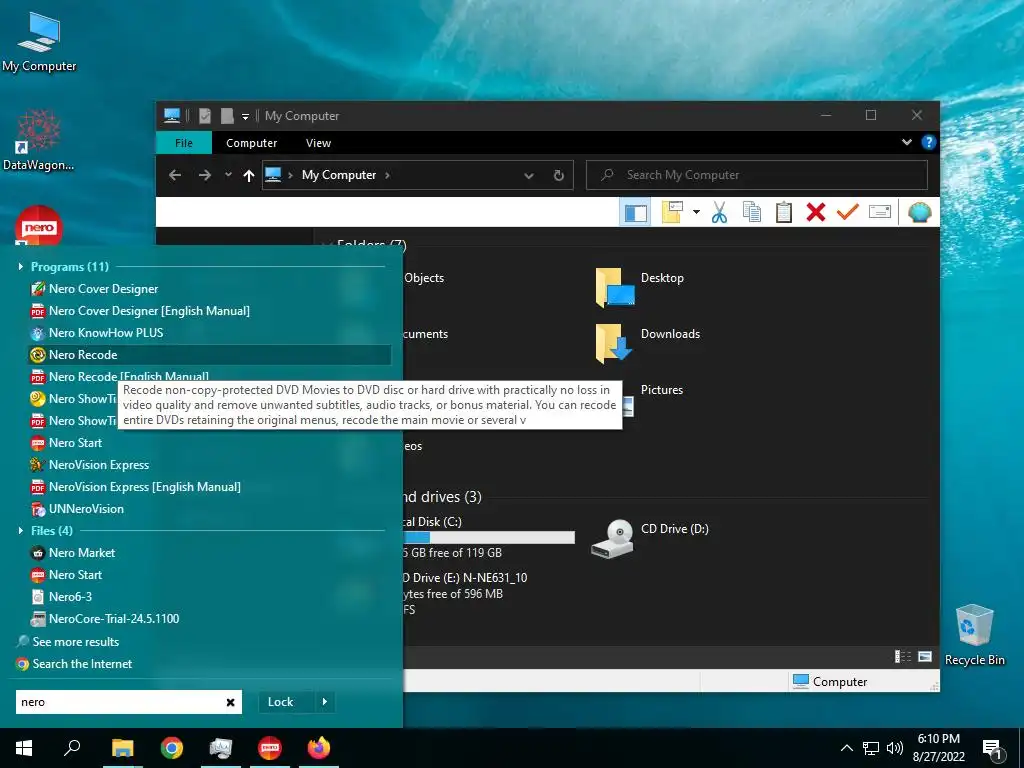Click the start menu search box
The width and height of the screenshot is (1024, 768).
129,702
